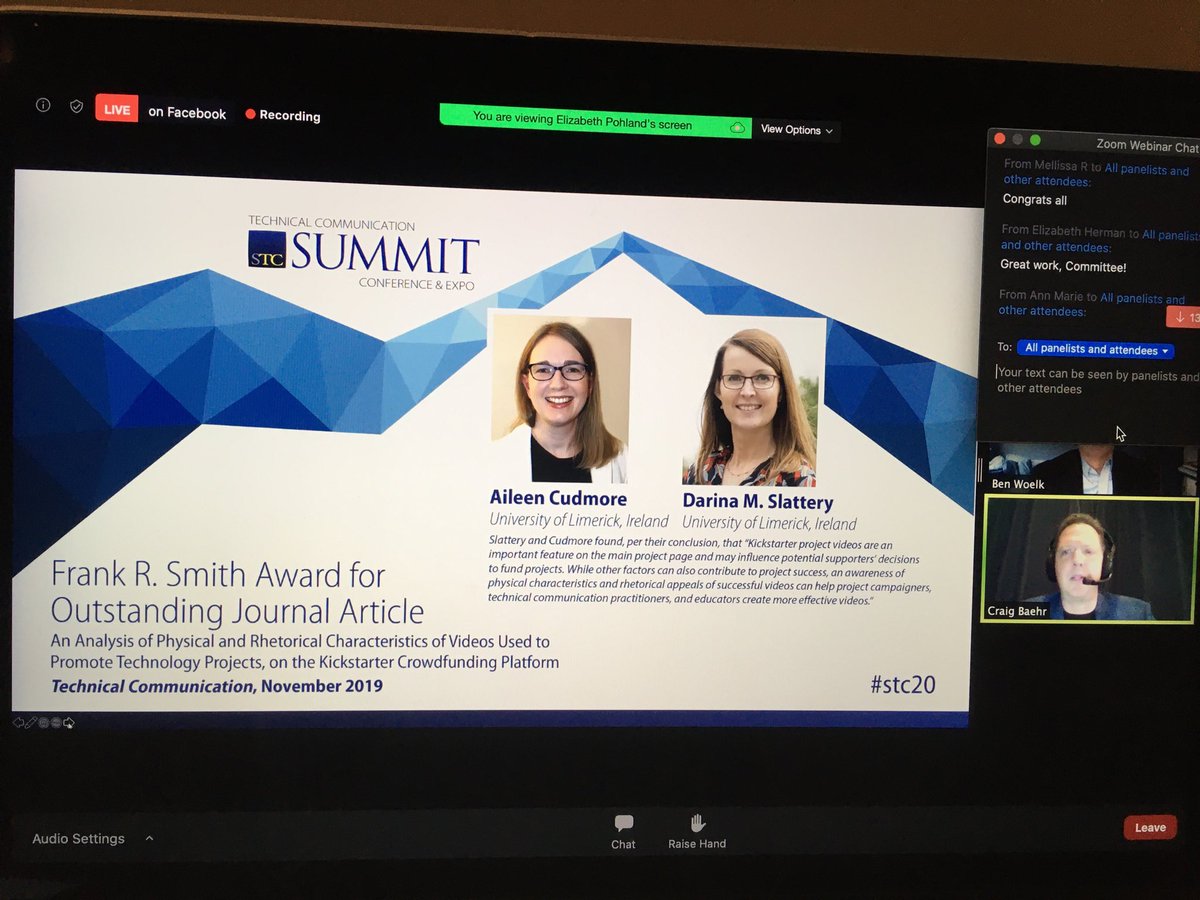
Task: Click the LIVE badge to manage the livestream
Action: [116, 108]
